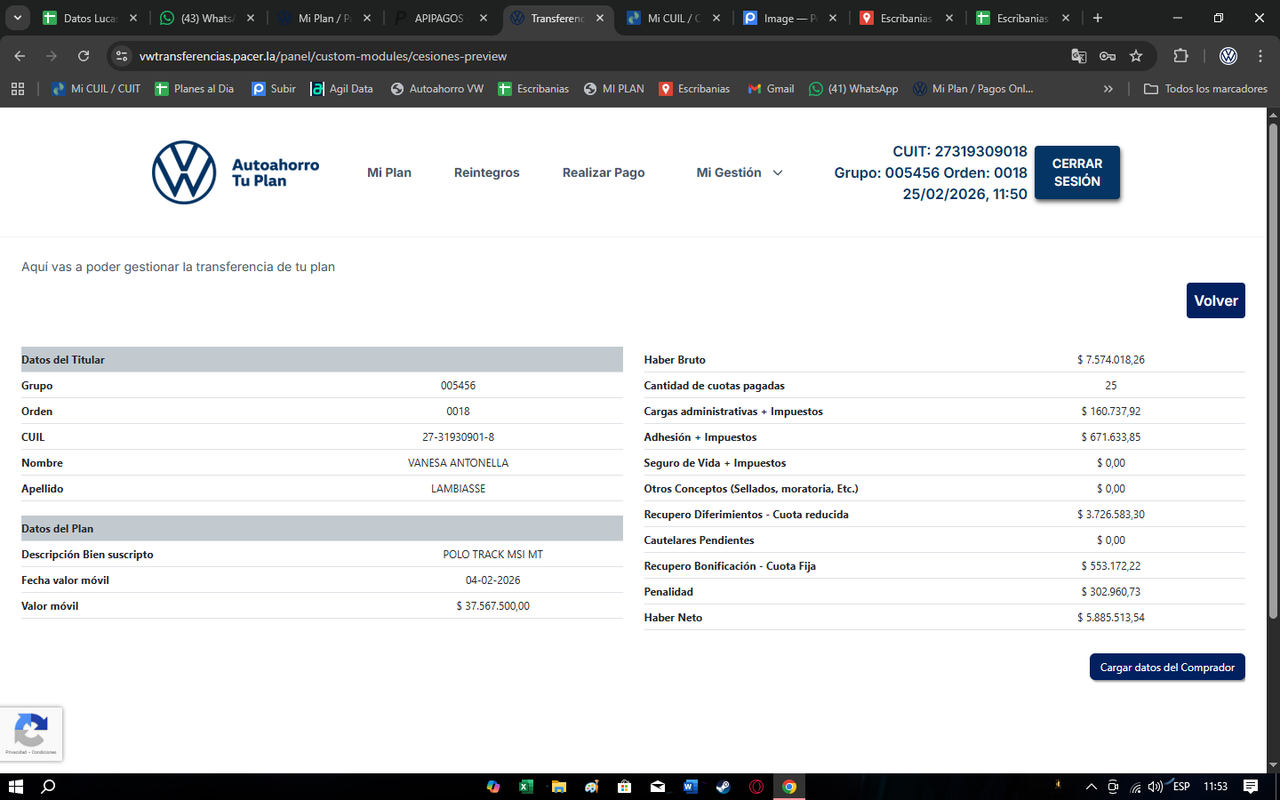The width and height of the screenshot is (1280, 800).
Task: Switch to the APIPAGOS browser tab
Action: [442, 18]
